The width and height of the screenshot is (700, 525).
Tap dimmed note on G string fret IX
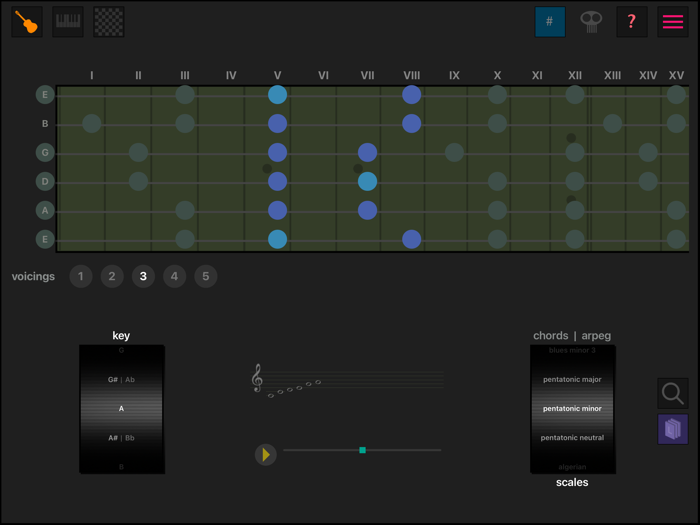[x=454, y=153]
